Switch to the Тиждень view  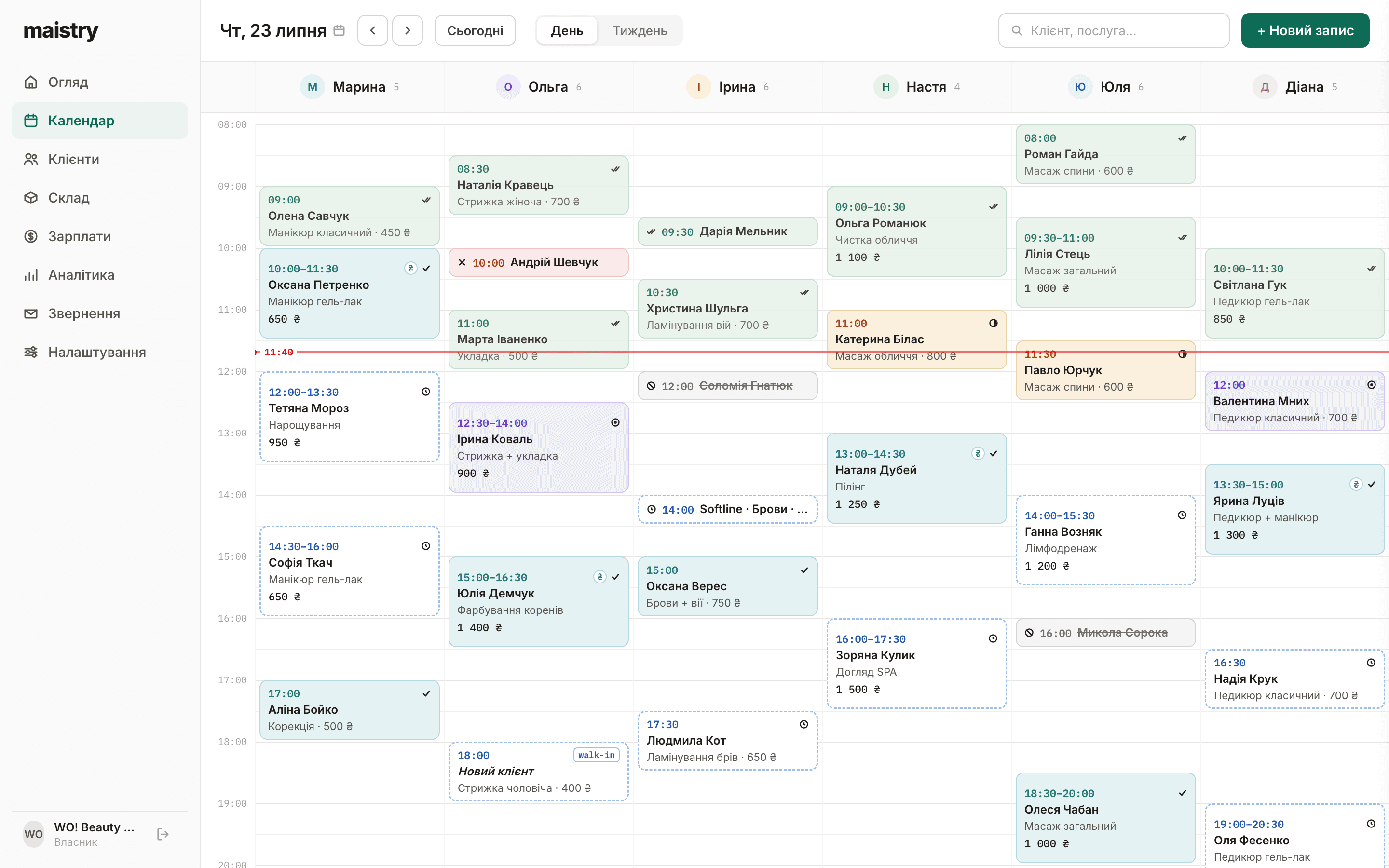(640, 30)
